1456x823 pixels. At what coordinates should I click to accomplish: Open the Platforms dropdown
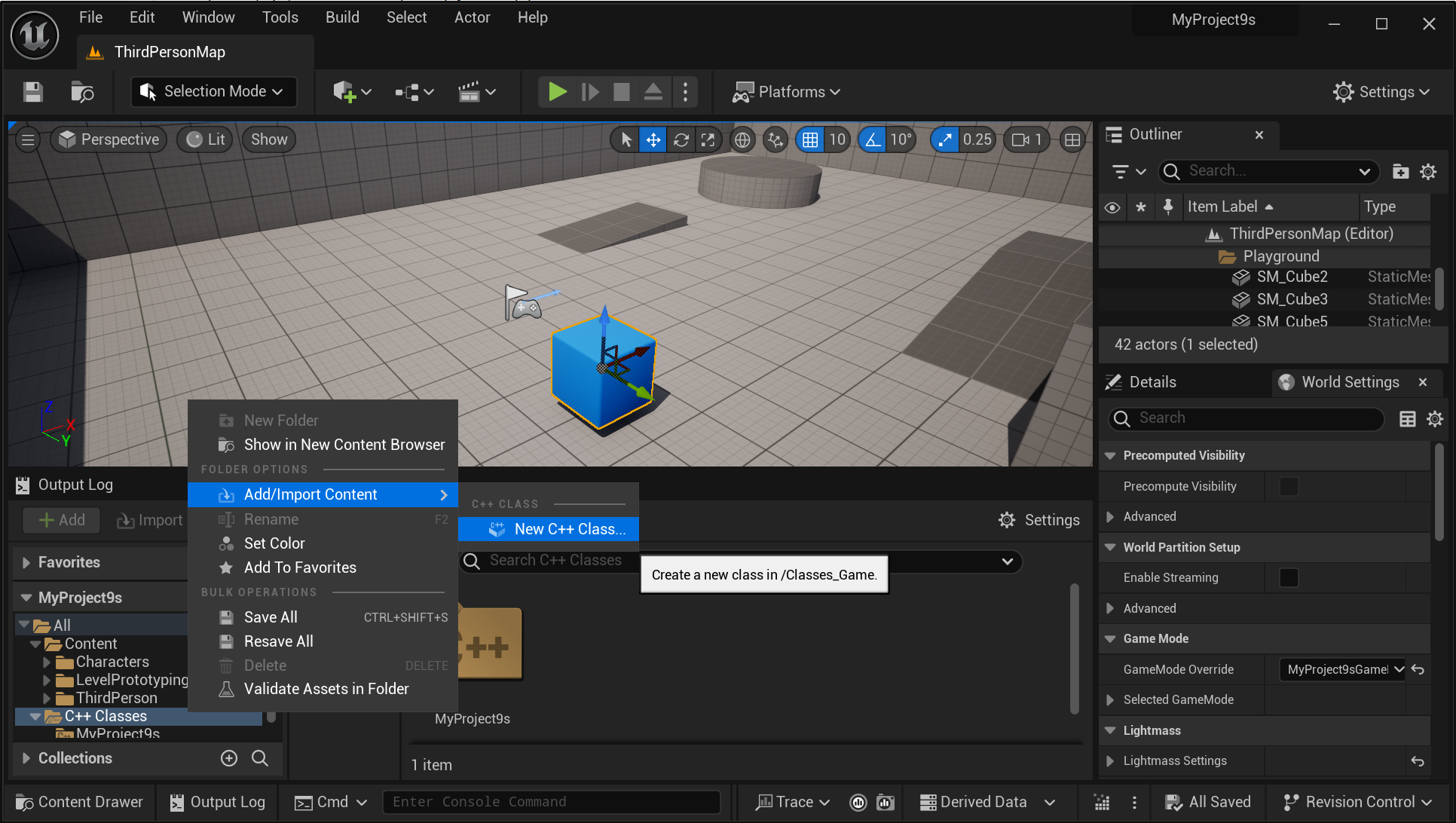coord(787,92)
